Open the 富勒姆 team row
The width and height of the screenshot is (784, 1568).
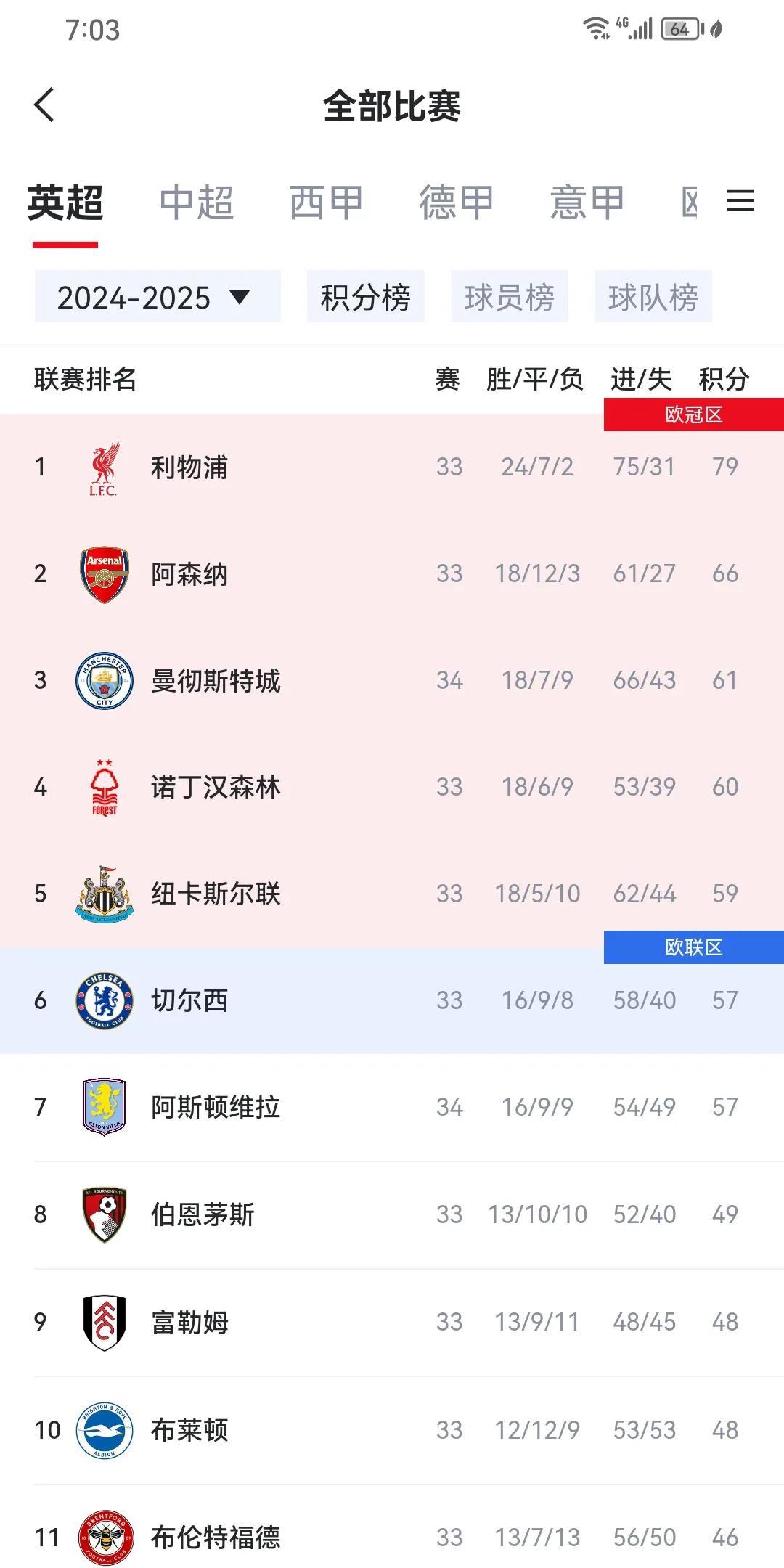[392, 1323]
